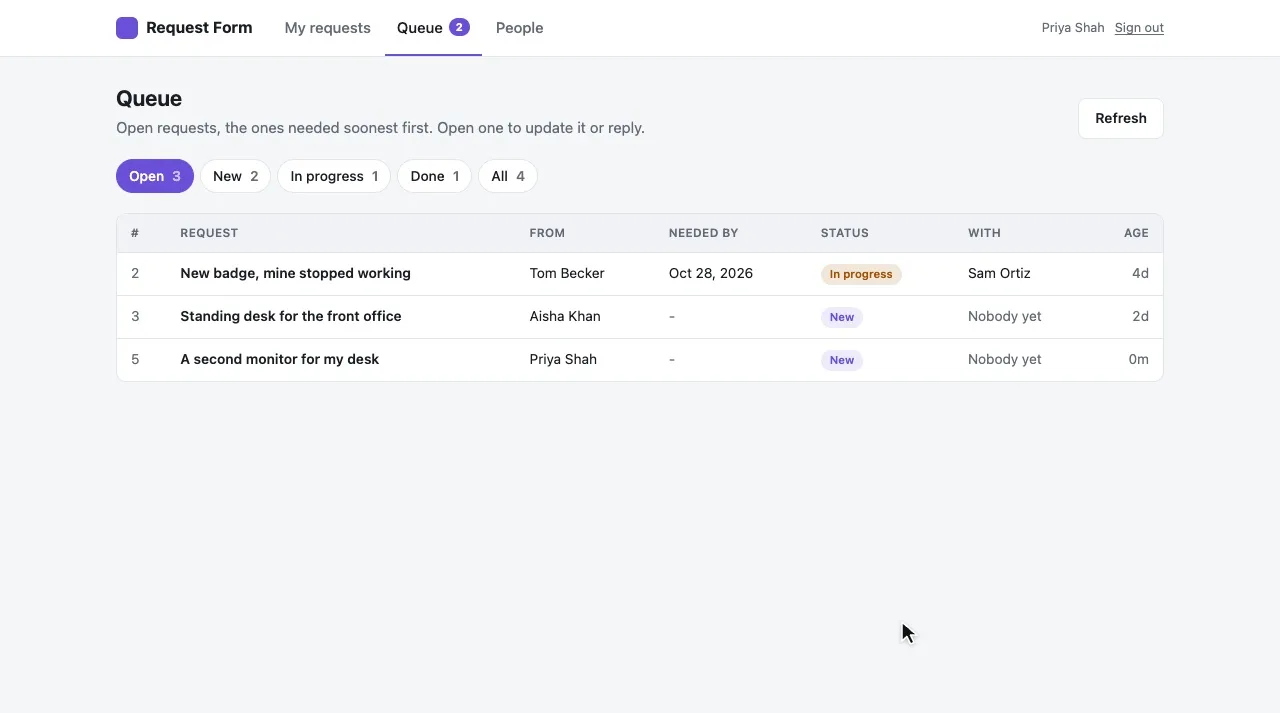
Task: Open the My requests tab
Action: (x=327, y=28)
